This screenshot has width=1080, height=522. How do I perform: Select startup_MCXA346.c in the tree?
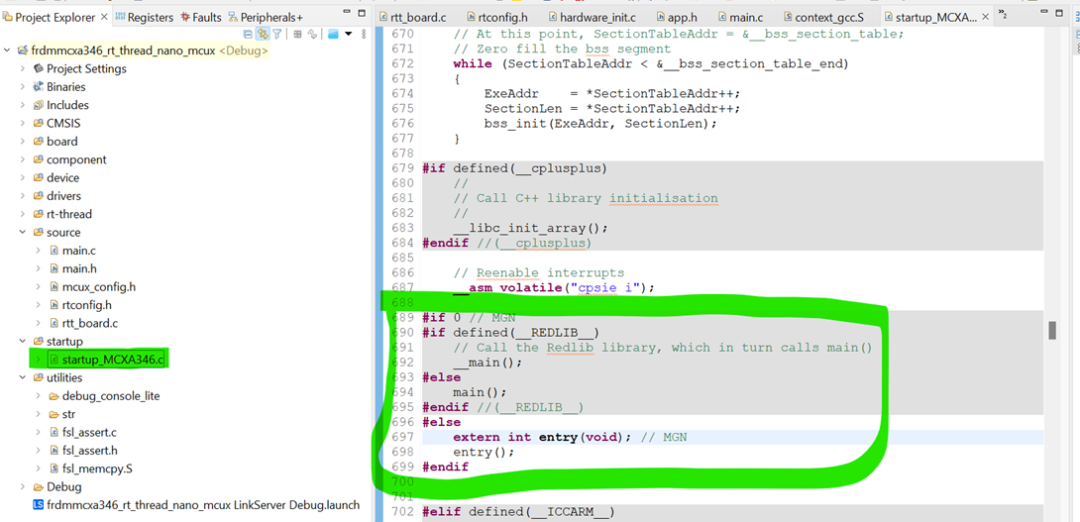(113, 359)
